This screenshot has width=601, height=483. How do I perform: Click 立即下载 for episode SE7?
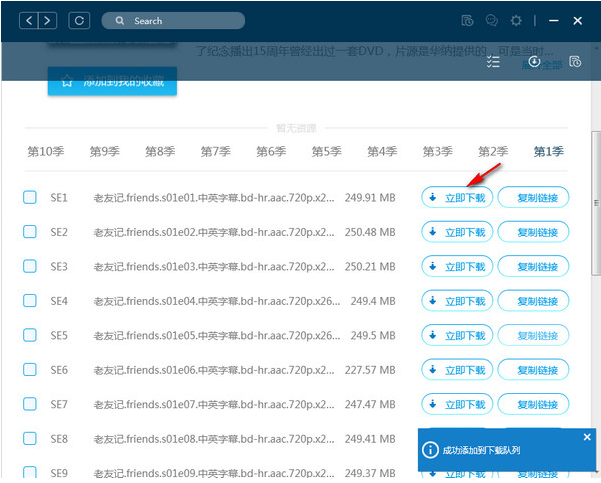click(x=457, y=404)
